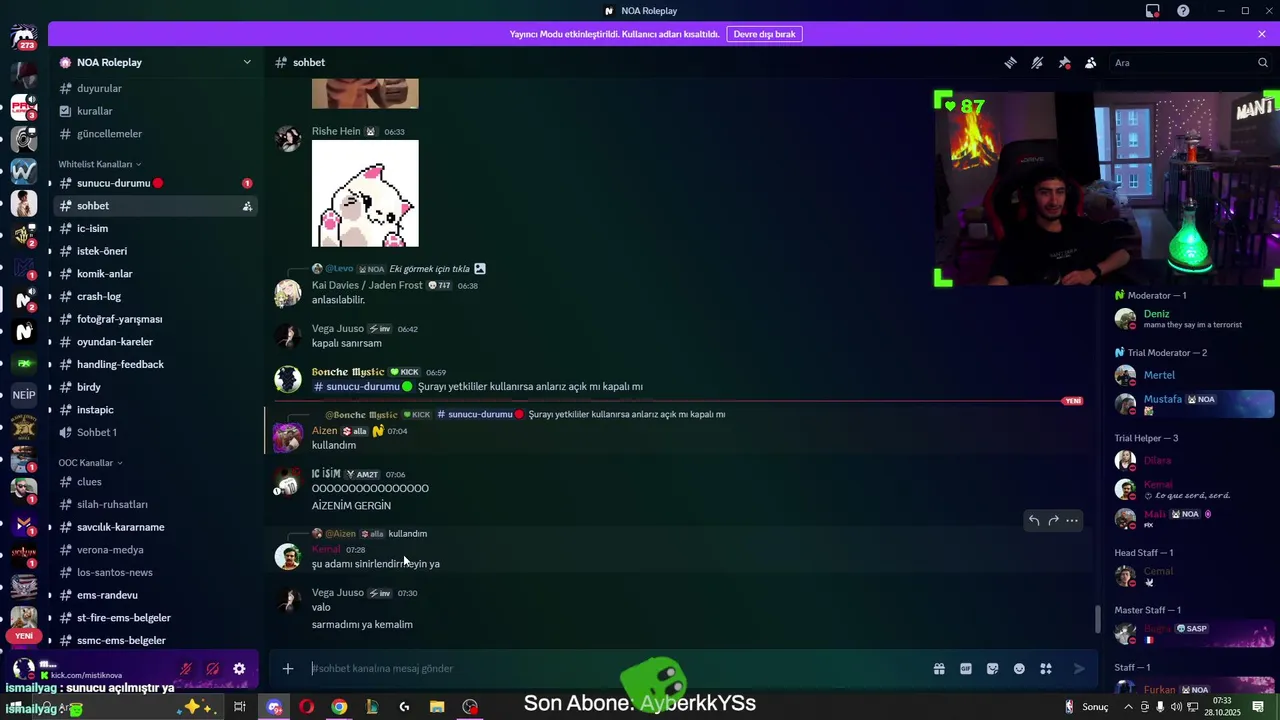Click invite member icon on sohbet channel
1280x720 pixels.
pos(246,206)
